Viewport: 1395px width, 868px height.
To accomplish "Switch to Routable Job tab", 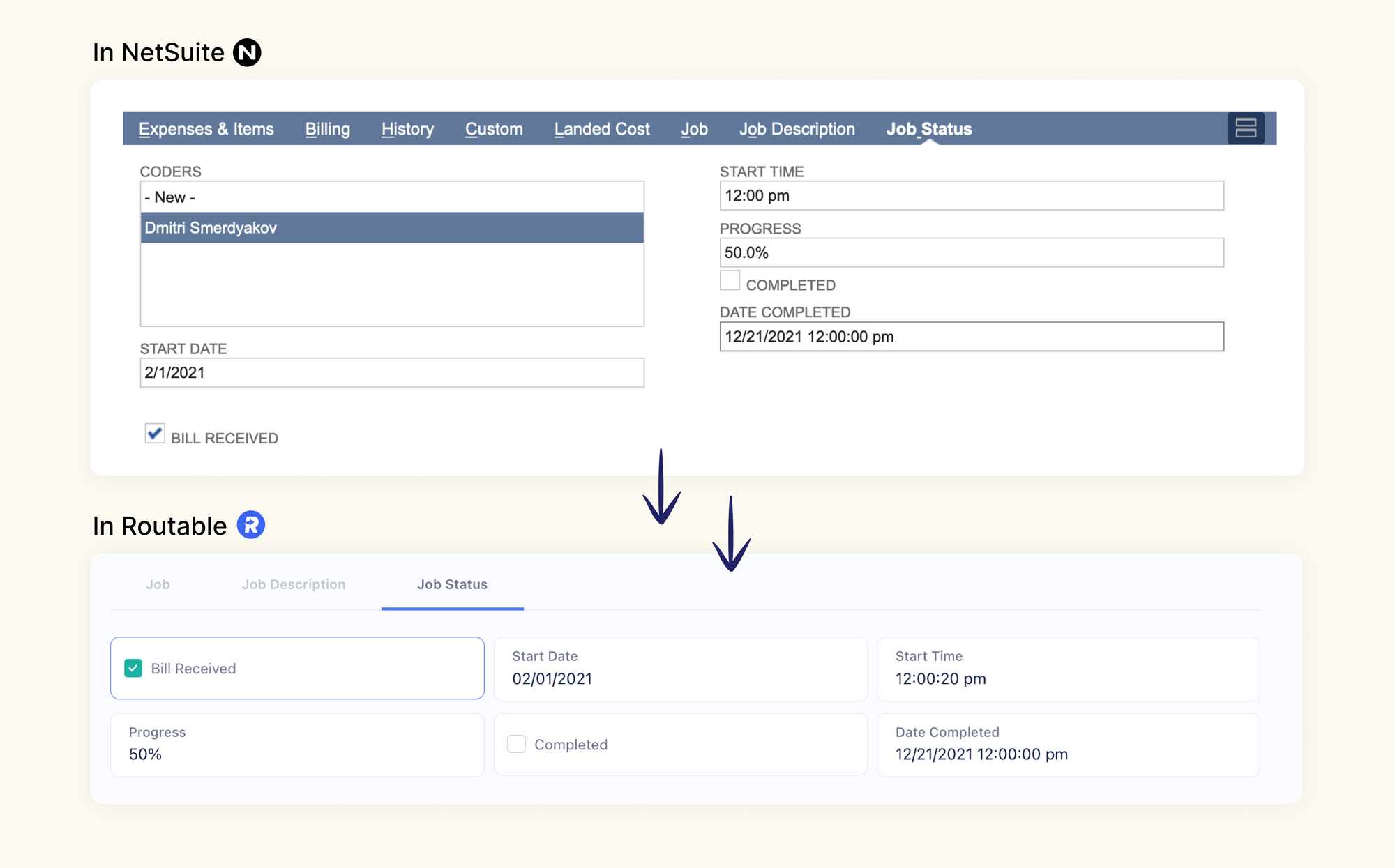I will click(158, 584).
